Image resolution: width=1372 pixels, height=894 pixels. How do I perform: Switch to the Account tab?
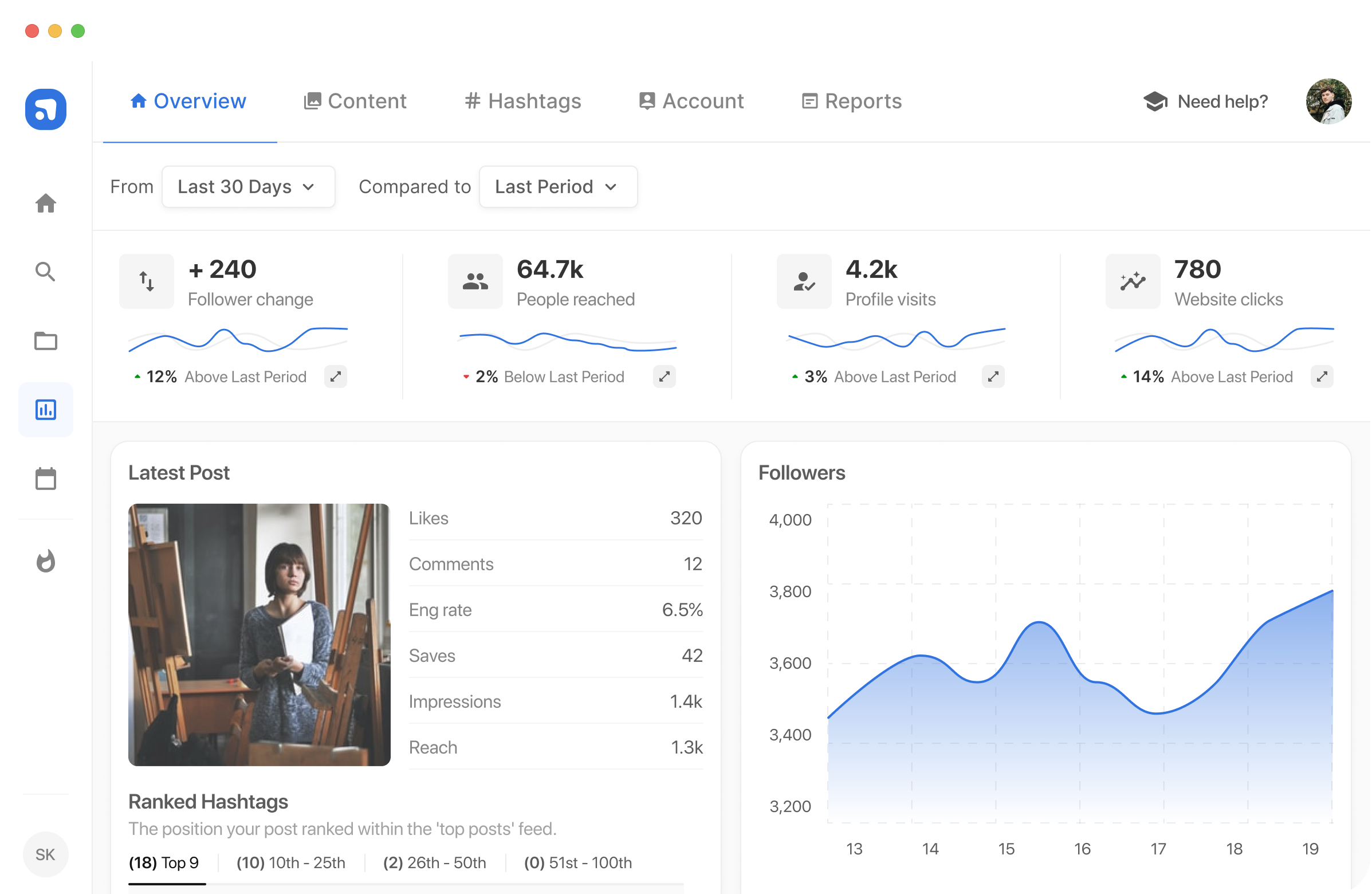tap(692, 101)
